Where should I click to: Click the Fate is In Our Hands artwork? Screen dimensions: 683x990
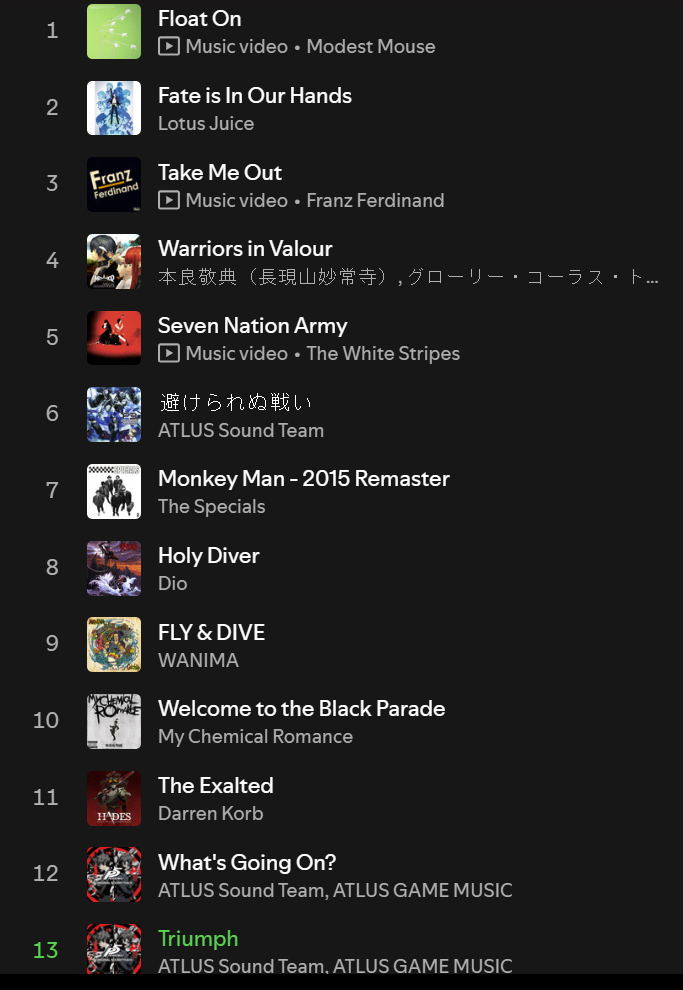click(x=114, y=108)
